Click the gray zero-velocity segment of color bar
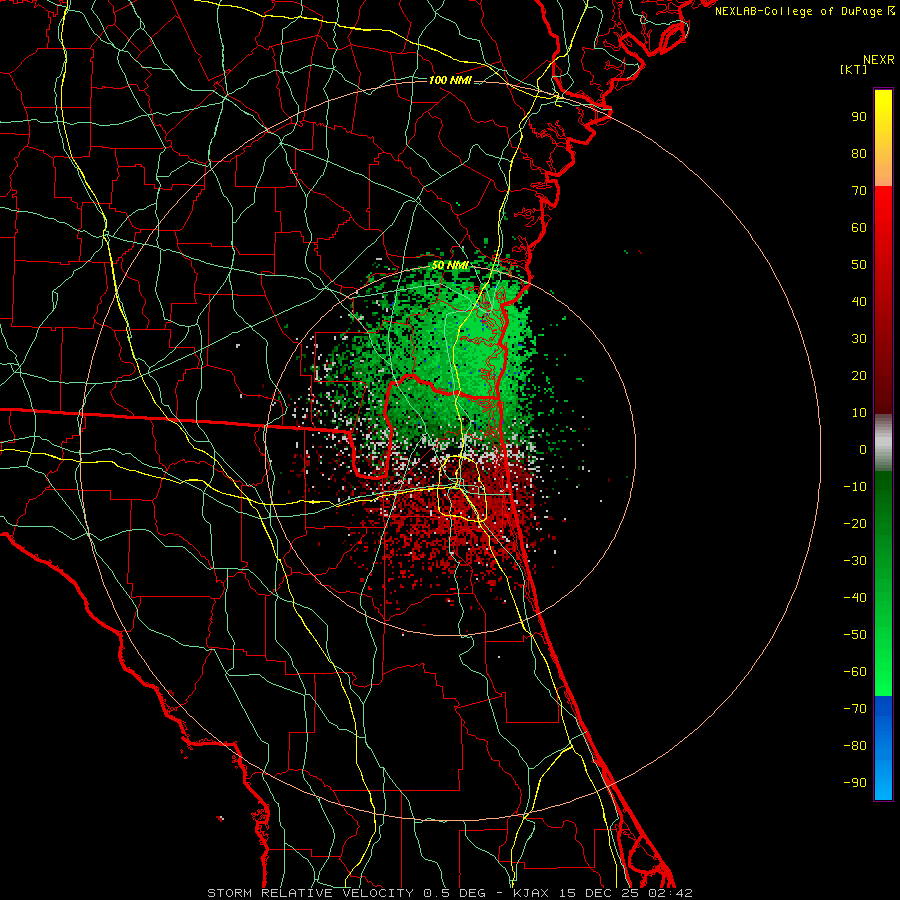The image size is (900, 900). click(883, 443)
